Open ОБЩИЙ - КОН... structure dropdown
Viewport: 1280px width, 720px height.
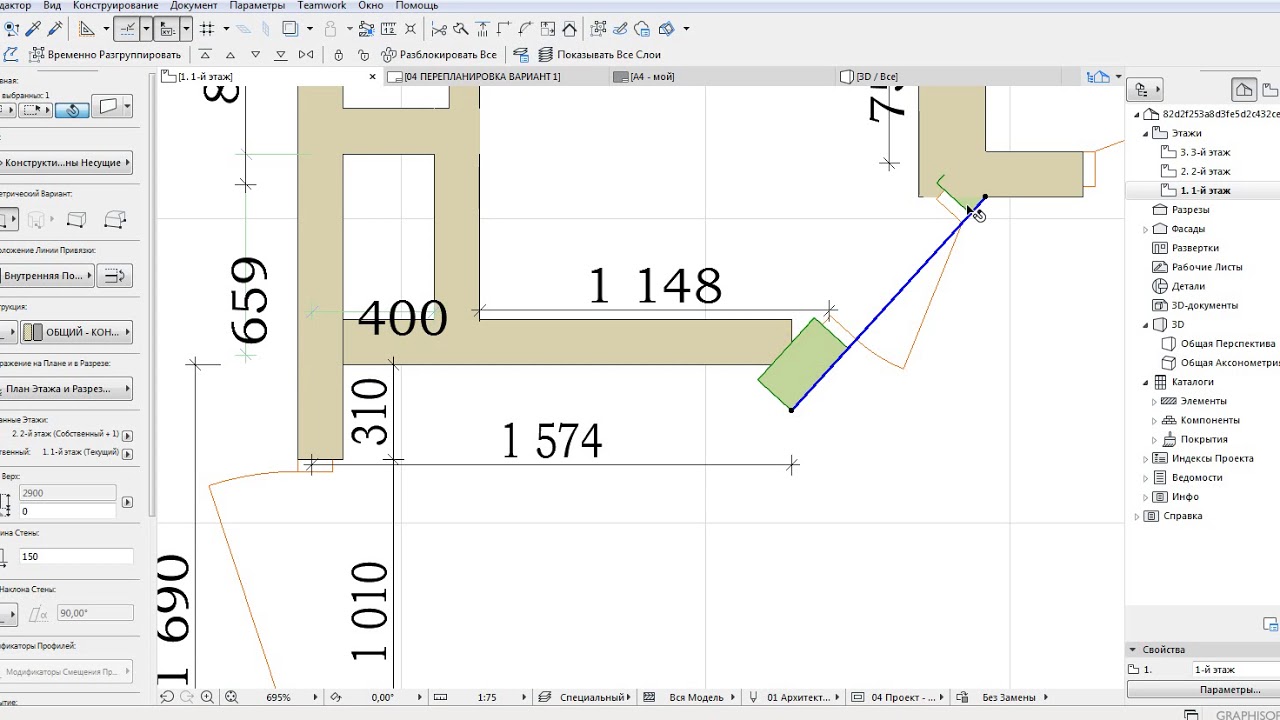coord(77,332)
